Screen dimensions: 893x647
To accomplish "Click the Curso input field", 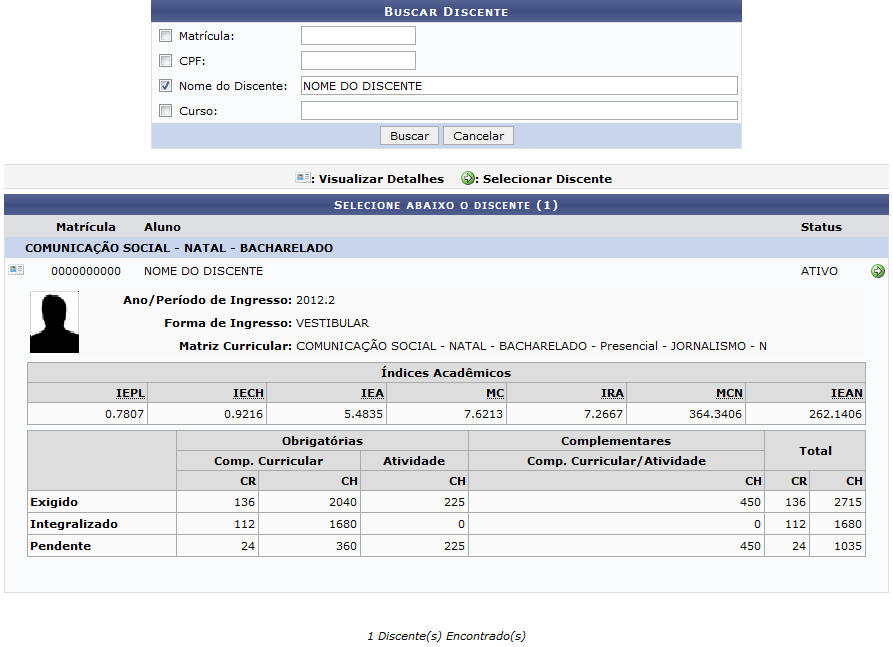I will pyautogui.click(x=518, y=111).
